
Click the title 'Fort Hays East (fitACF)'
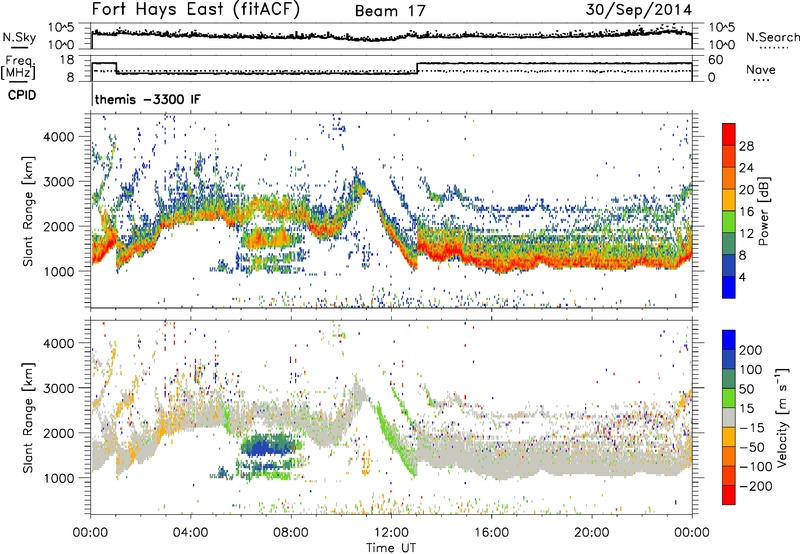[195, 10]
